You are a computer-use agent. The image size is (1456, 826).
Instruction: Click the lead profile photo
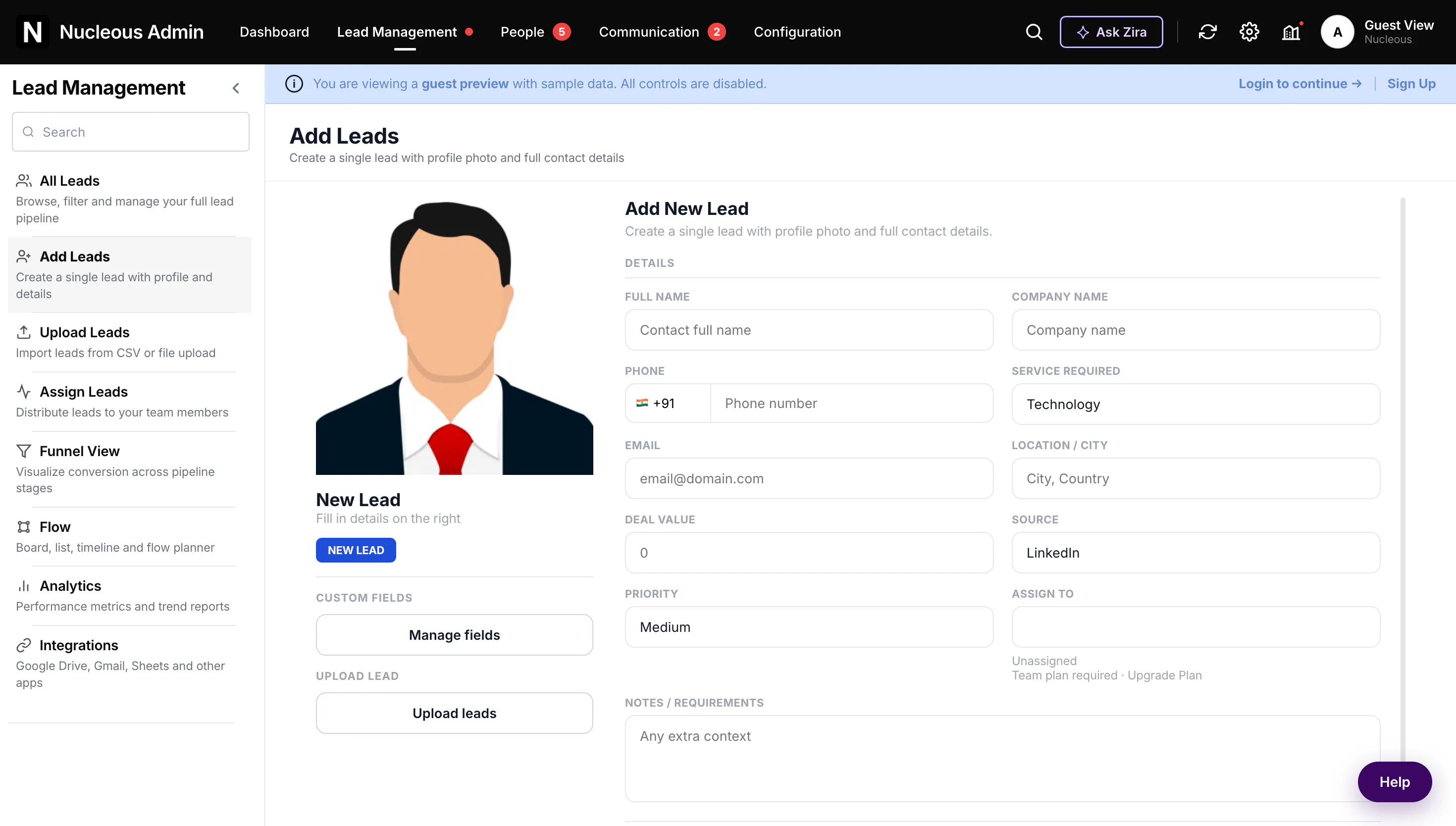[x=454, y=336]
